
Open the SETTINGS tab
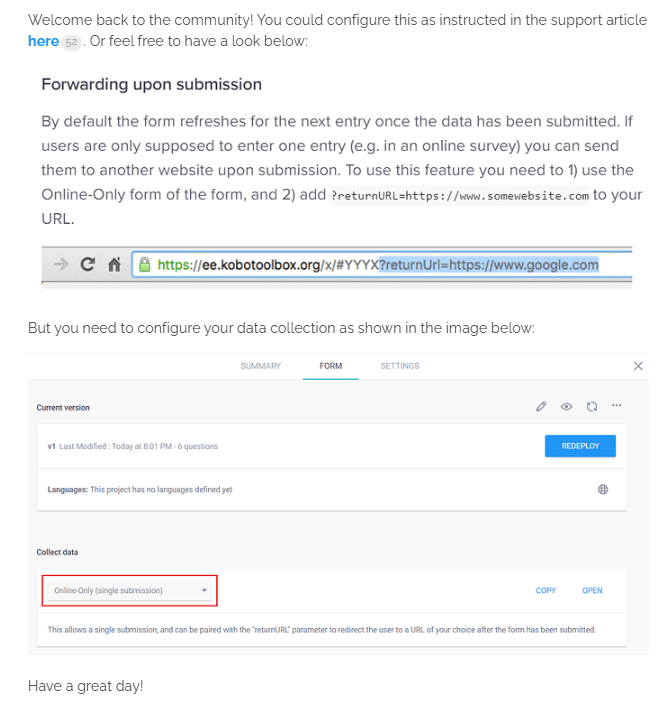coord(400,366)
